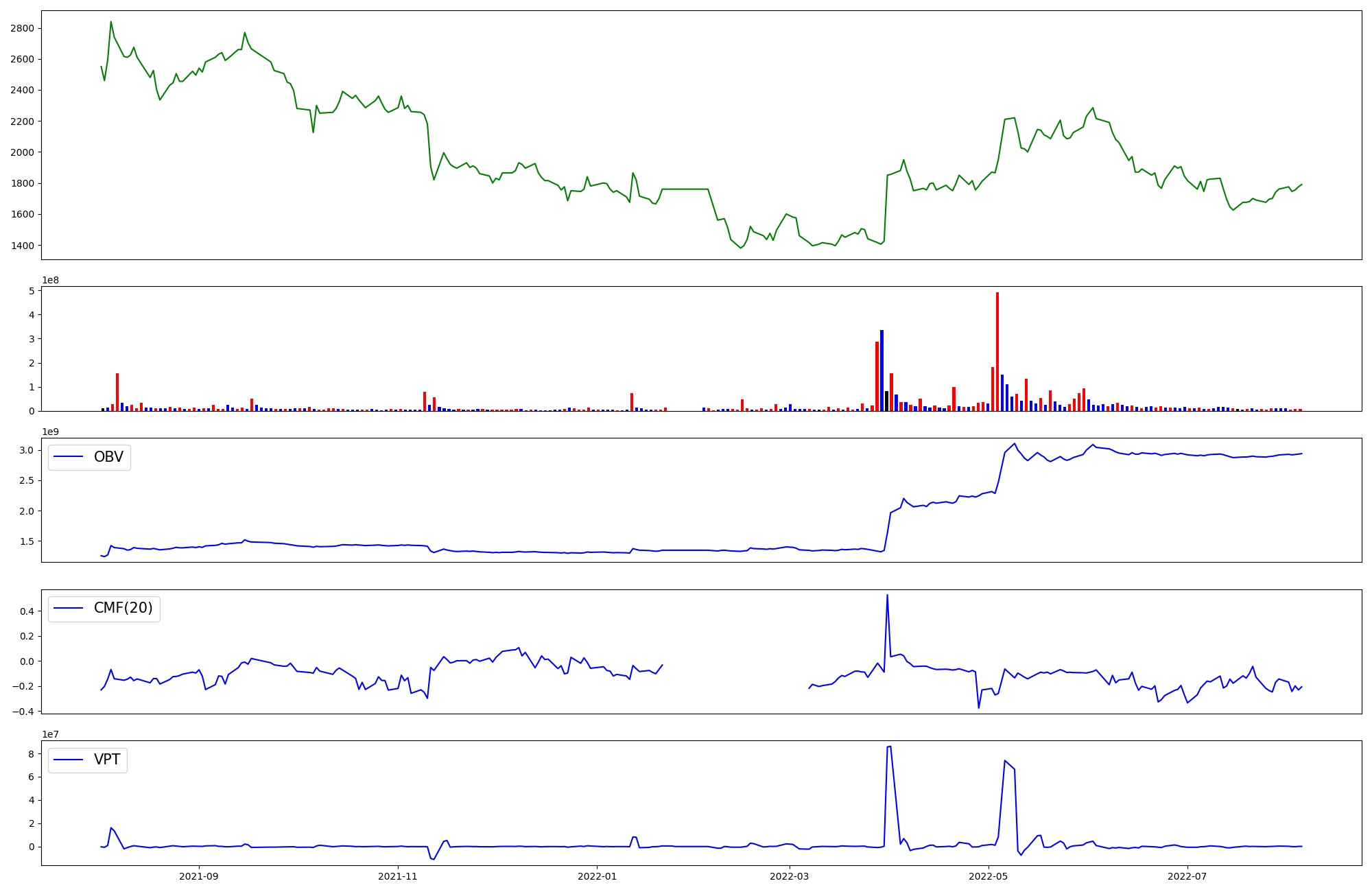Click the CMF(20) legend label
The image size is (1372, 892).
pos(123,609)
